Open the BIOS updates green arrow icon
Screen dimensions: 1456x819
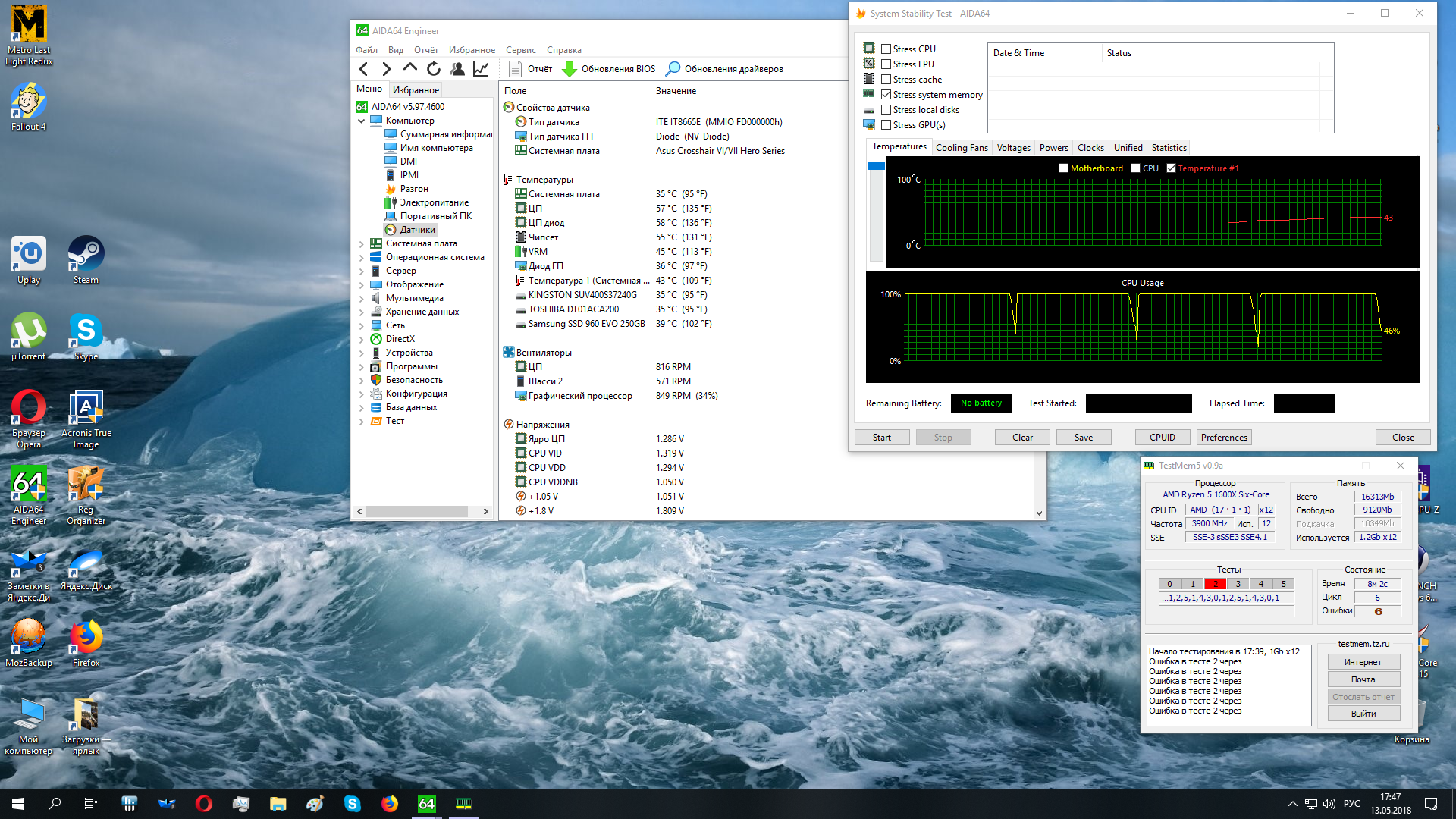pyautogui.click(x=570, y=69)
